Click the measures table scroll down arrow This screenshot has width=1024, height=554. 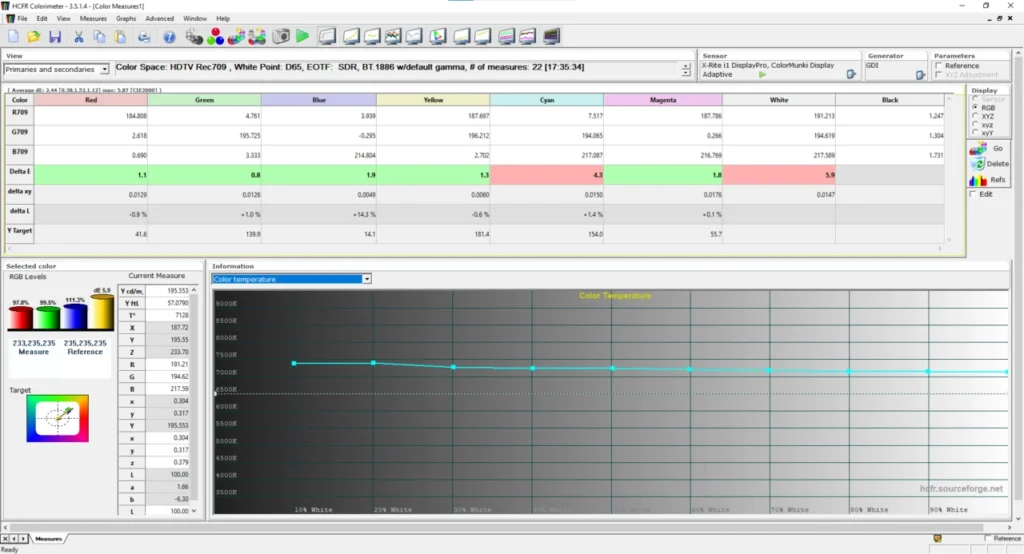click(949, 240)
